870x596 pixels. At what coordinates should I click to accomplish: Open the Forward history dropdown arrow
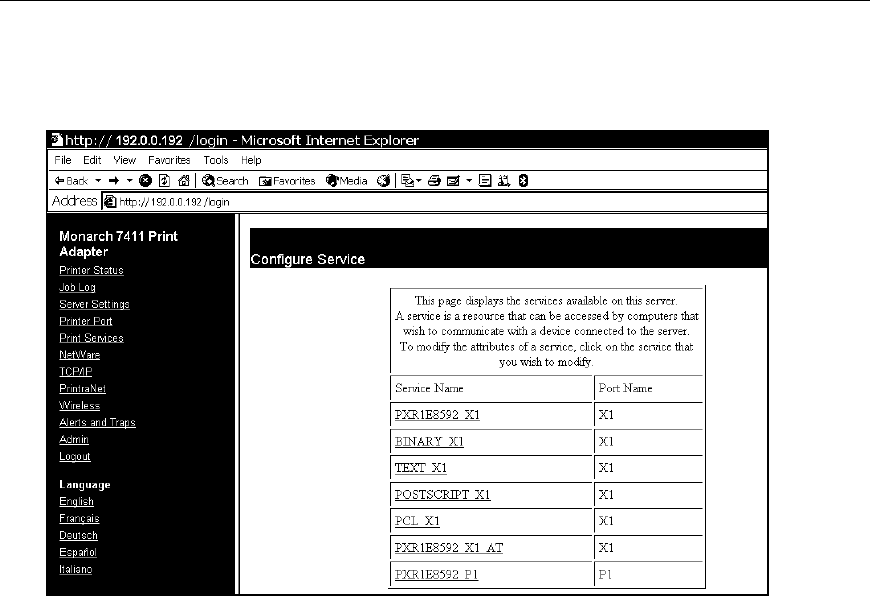[130, 181]
